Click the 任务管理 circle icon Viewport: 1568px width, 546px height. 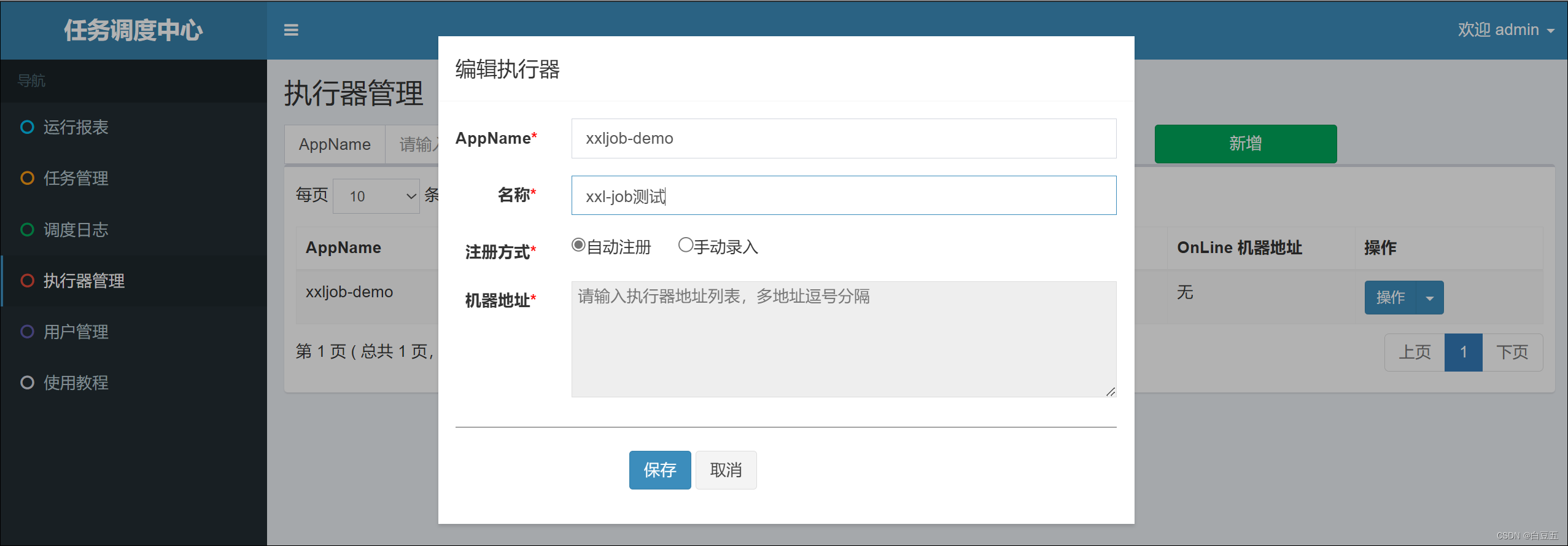click(x=27, y=178)
